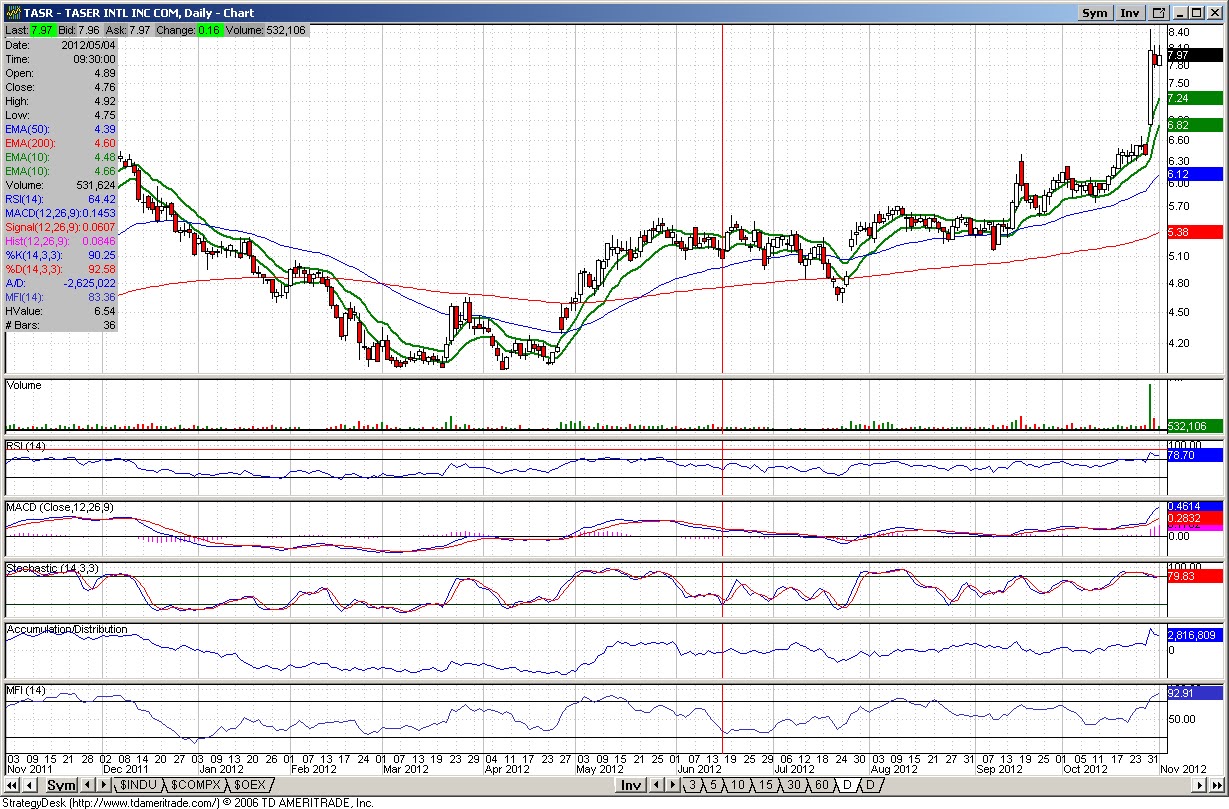Switch to the $OEX symbol tab
This screenshot has width=1229, height=809.
pos(250,786)
